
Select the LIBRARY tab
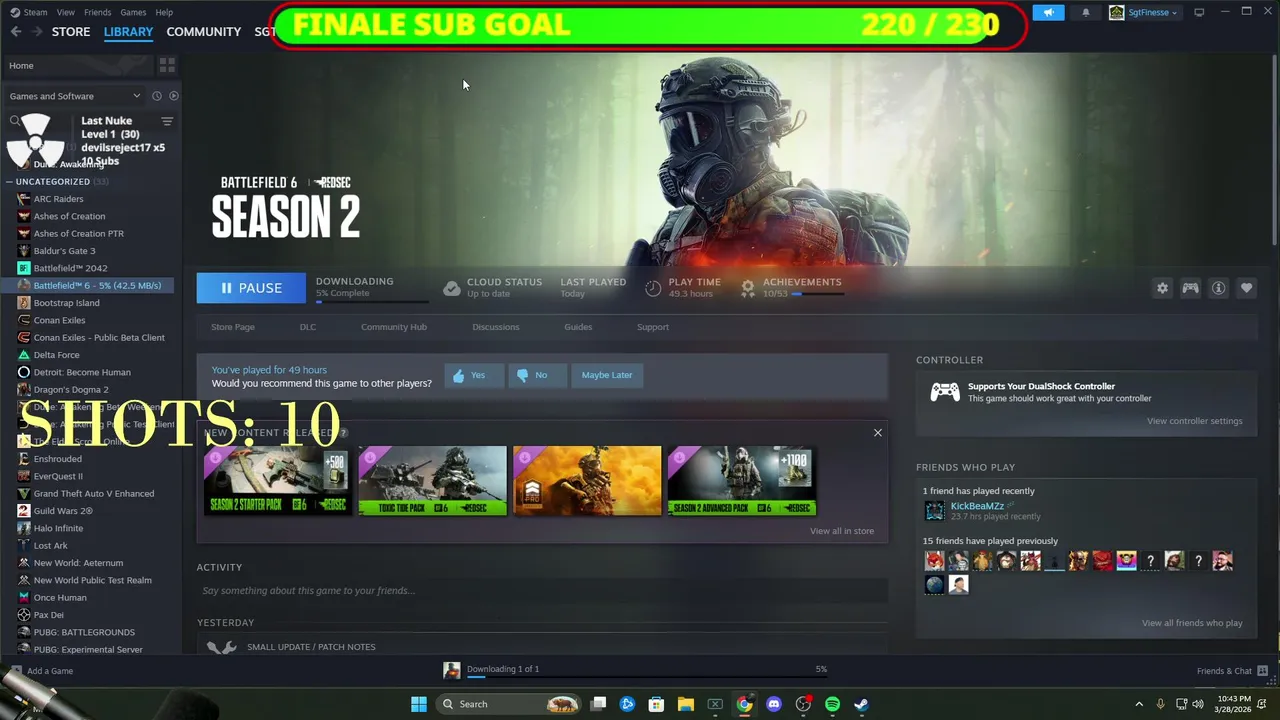tap(128, 32)
